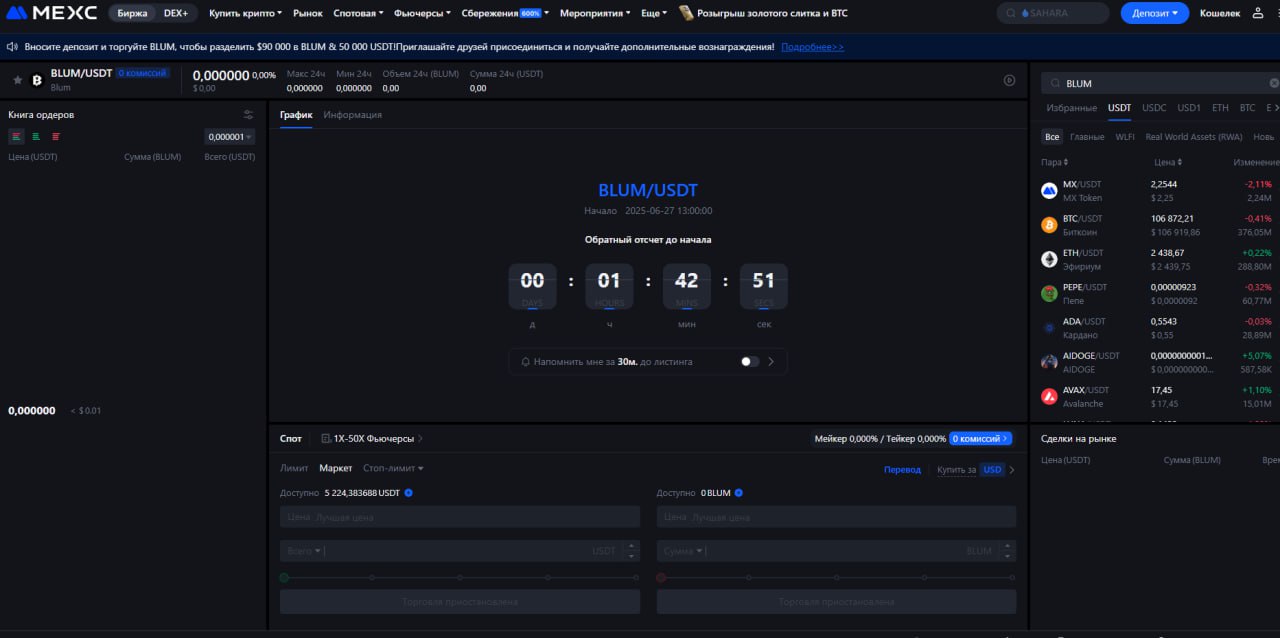This screenshot has height=638, width=1280.
Task: Open the Фьючерсы dropdown menu
Action: [x=422, y=13]
